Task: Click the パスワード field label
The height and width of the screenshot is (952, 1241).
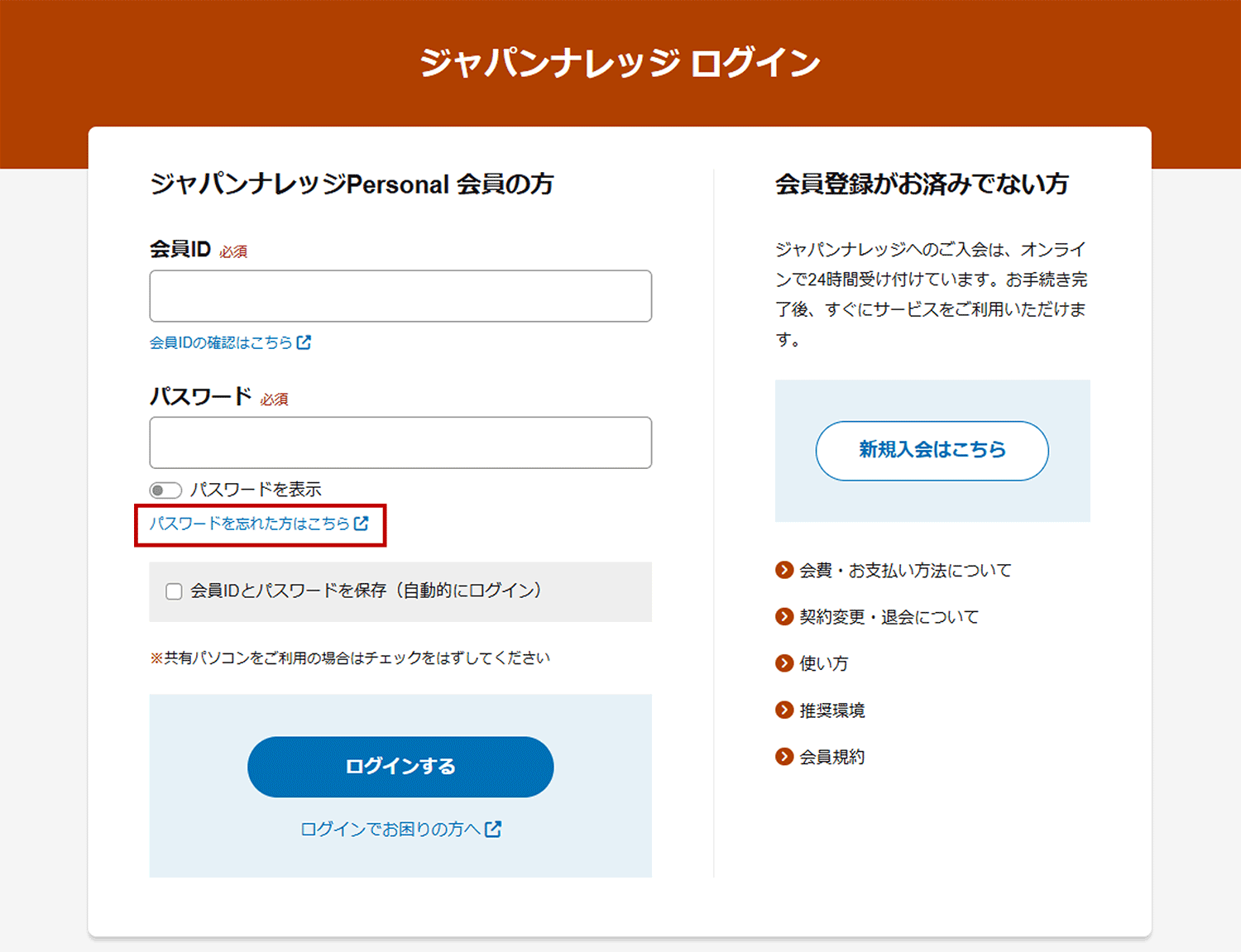Action: 201,396
